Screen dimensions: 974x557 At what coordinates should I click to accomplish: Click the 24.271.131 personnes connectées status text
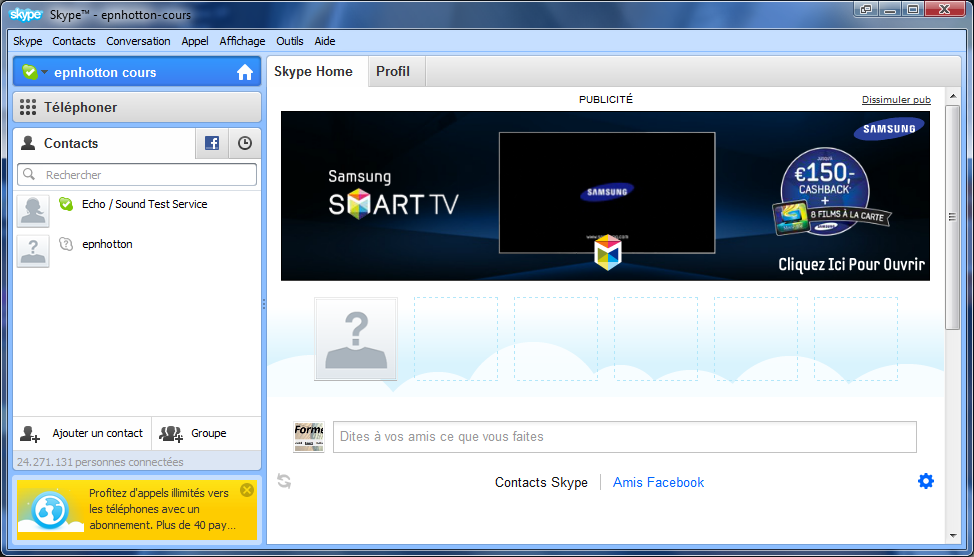coord(100,462)
